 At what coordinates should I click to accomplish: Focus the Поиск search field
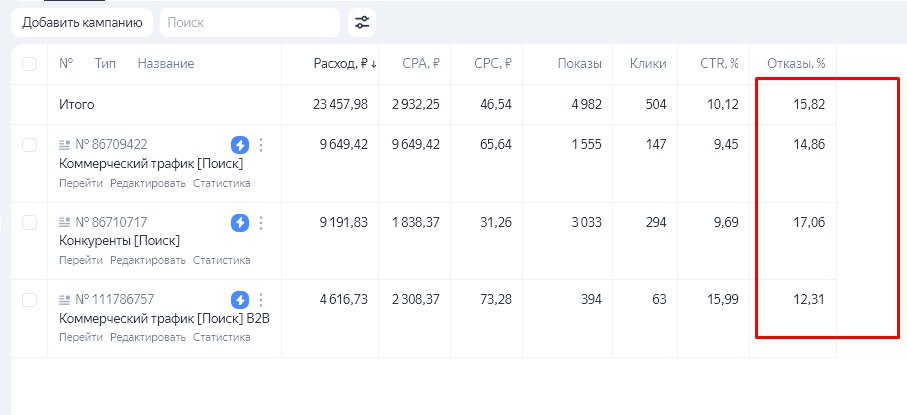[x=249, y=22]
